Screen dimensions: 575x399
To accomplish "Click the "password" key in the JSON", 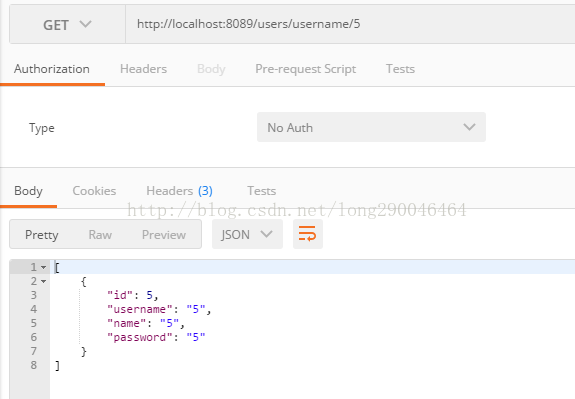I will 140,337.
